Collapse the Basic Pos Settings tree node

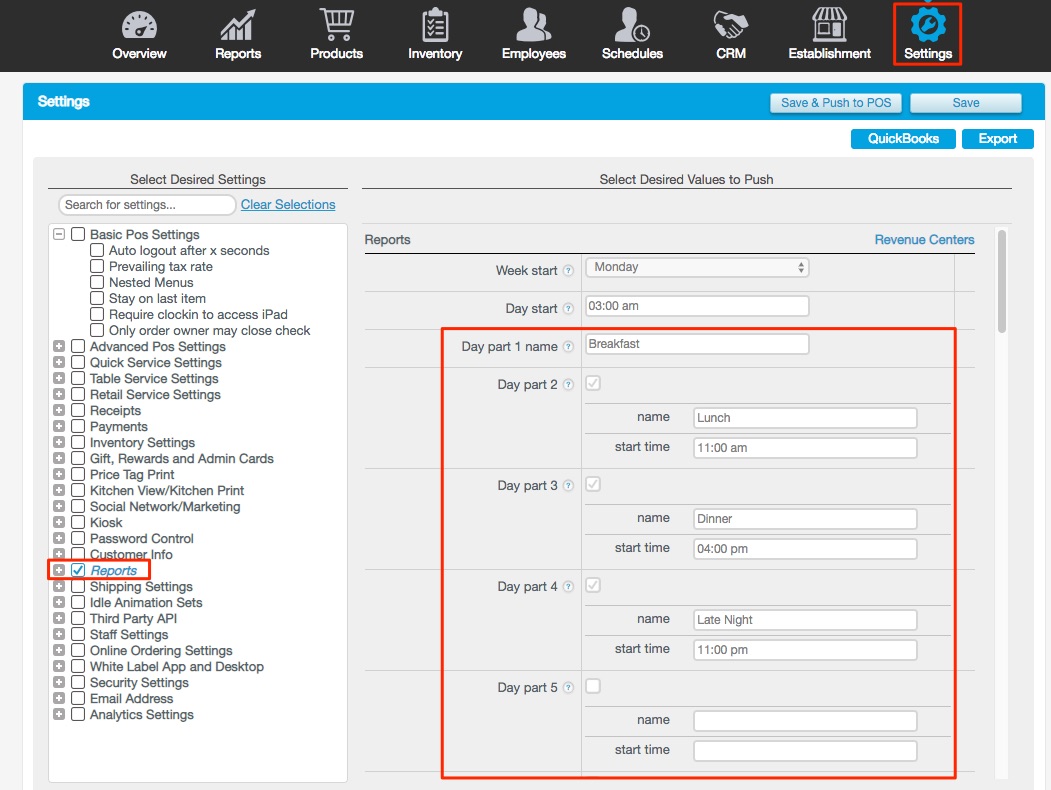[59, 235]
